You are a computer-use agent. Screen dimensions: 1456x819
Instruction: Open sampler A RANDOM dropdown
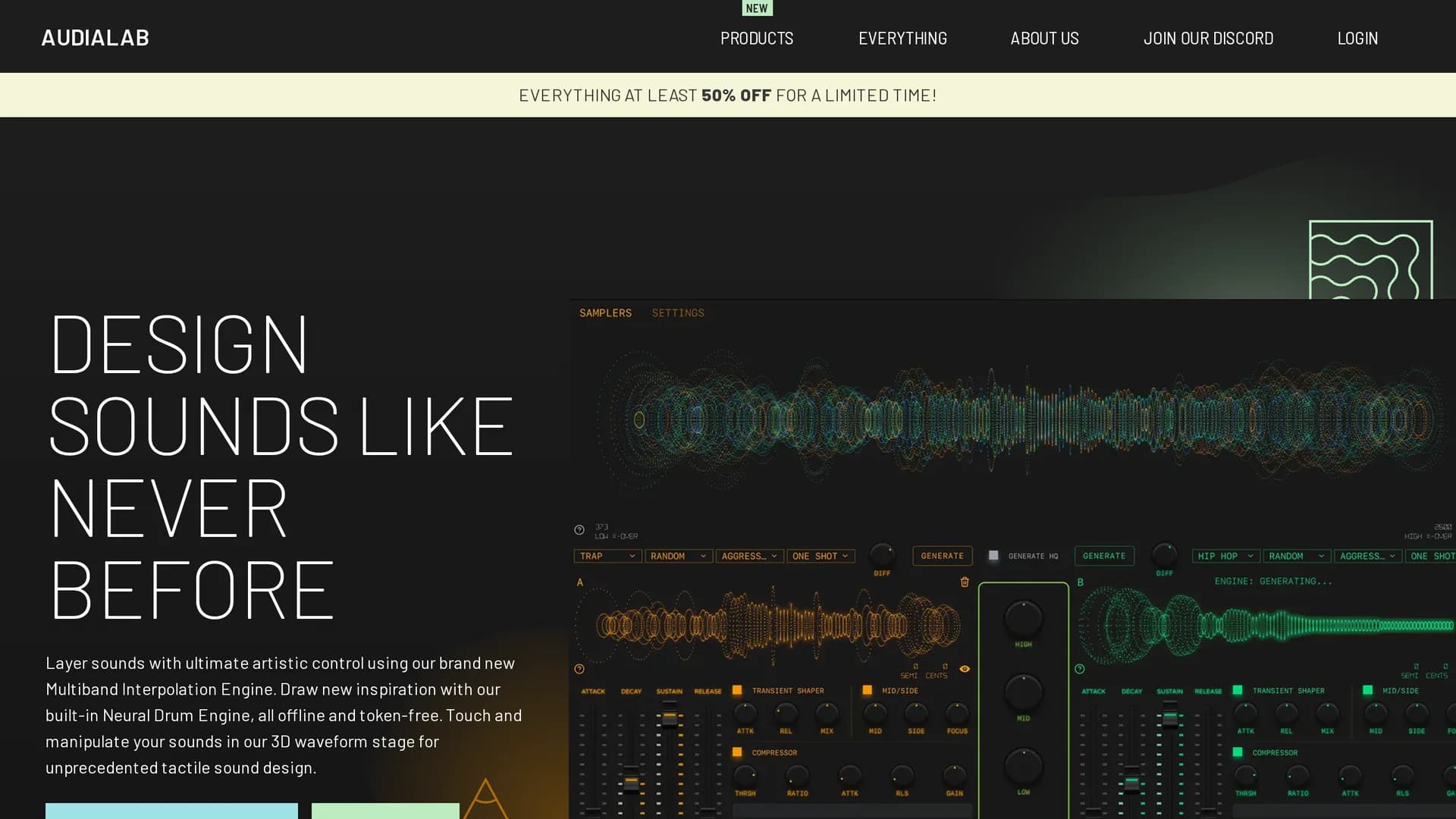[679, 556]
